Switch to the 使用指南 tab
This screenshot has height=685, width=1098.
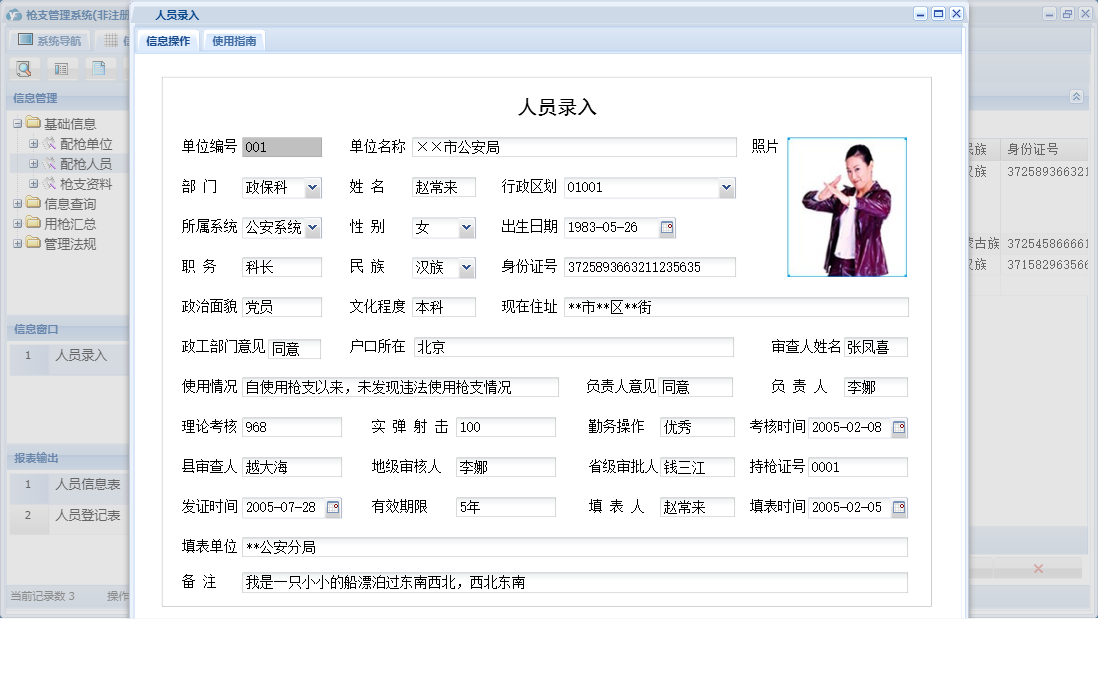click(x=232, y=41)
